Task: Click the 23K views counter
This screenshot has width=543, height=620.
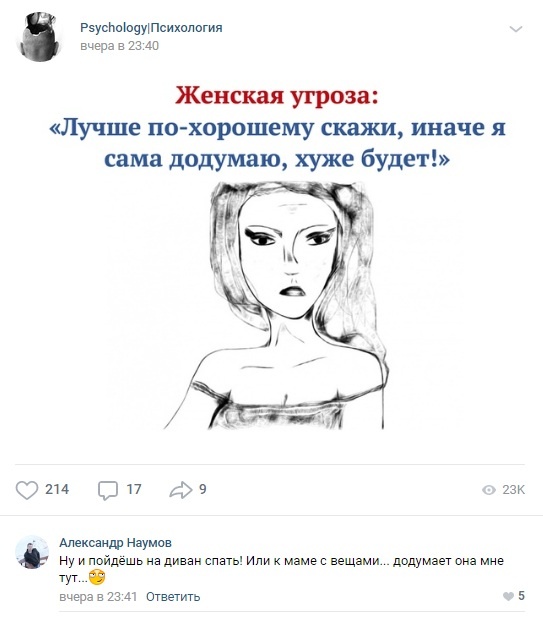Action: click(513, 490)
